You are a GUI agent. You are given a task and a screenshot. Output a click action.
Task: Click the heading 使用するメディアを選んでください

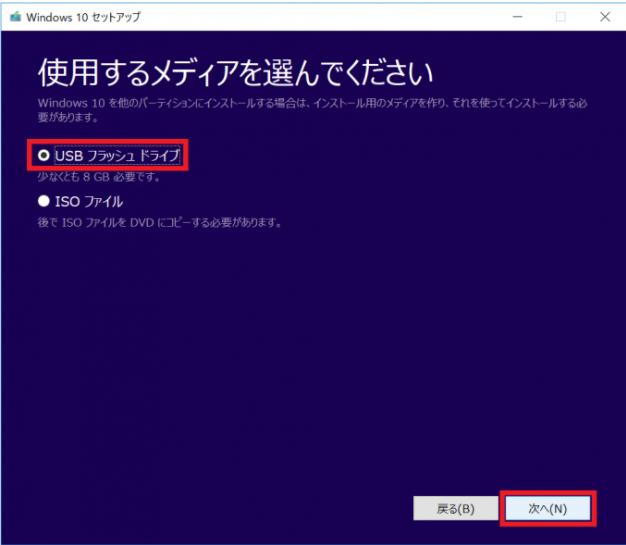pos(236,73)
